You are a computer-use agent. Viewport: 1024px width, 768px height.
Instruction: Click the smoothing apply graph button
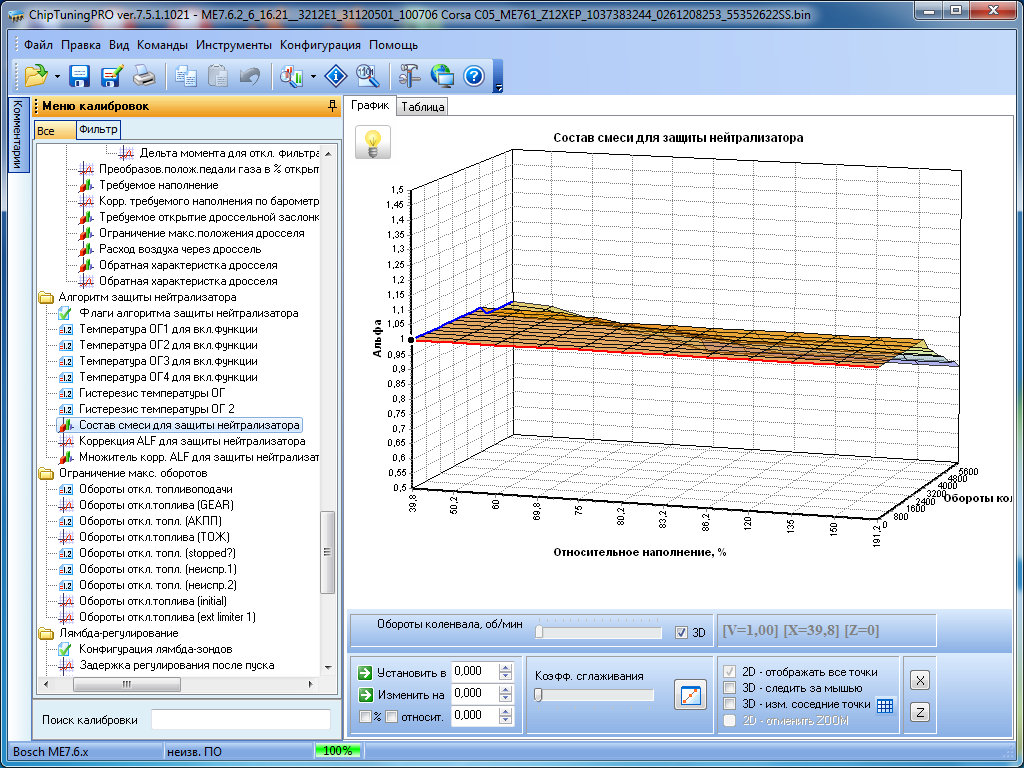tap(690, 693)
